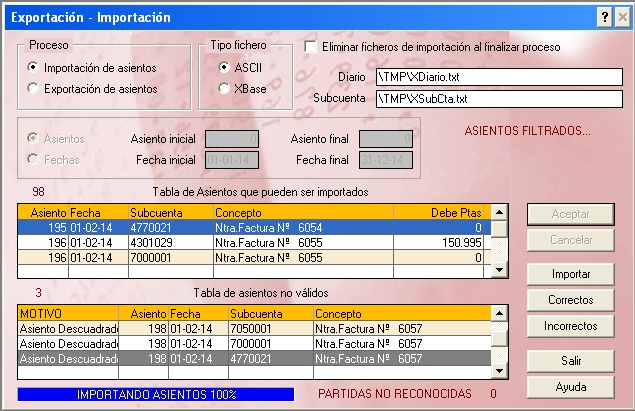Click the Diario file path field
635x411 pixels.
pyautogui.click(x=499, y=77)
